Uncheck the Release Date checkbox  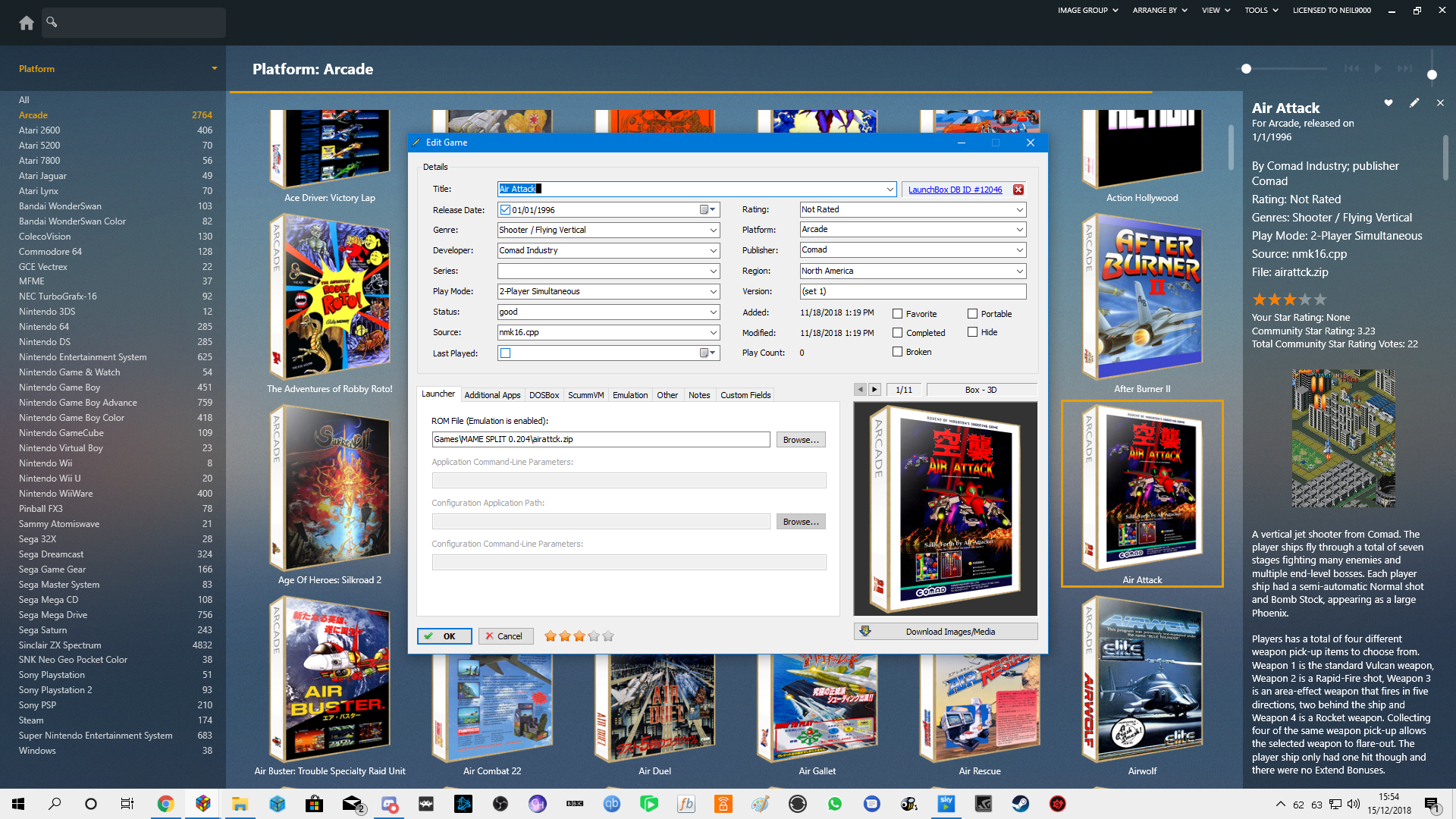pos(505,210)
